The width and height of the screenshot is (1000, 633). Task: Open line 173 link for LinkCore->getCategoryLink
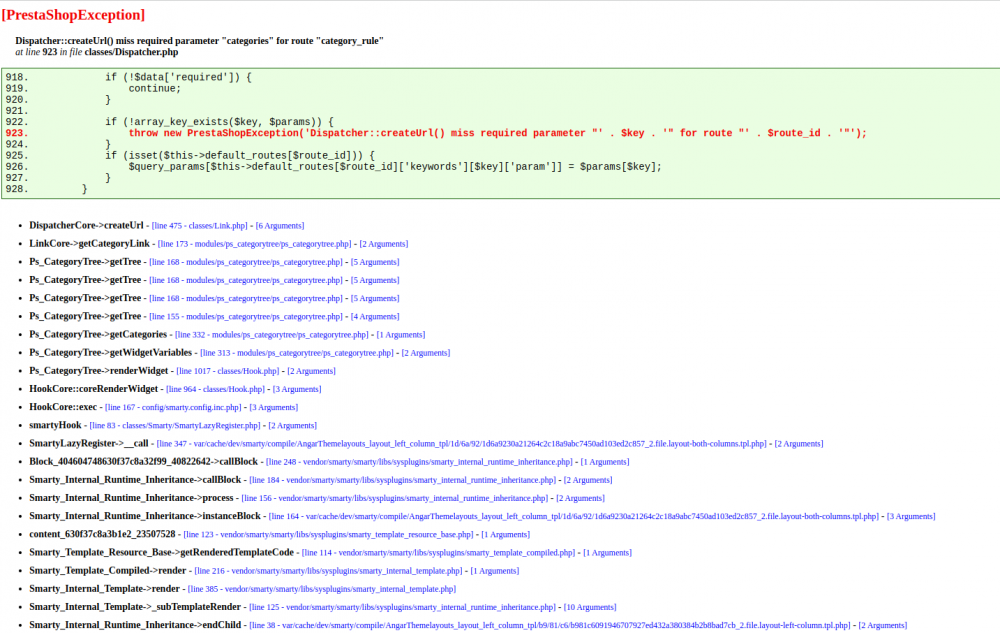pyautogui.click(x=254, y=244)
